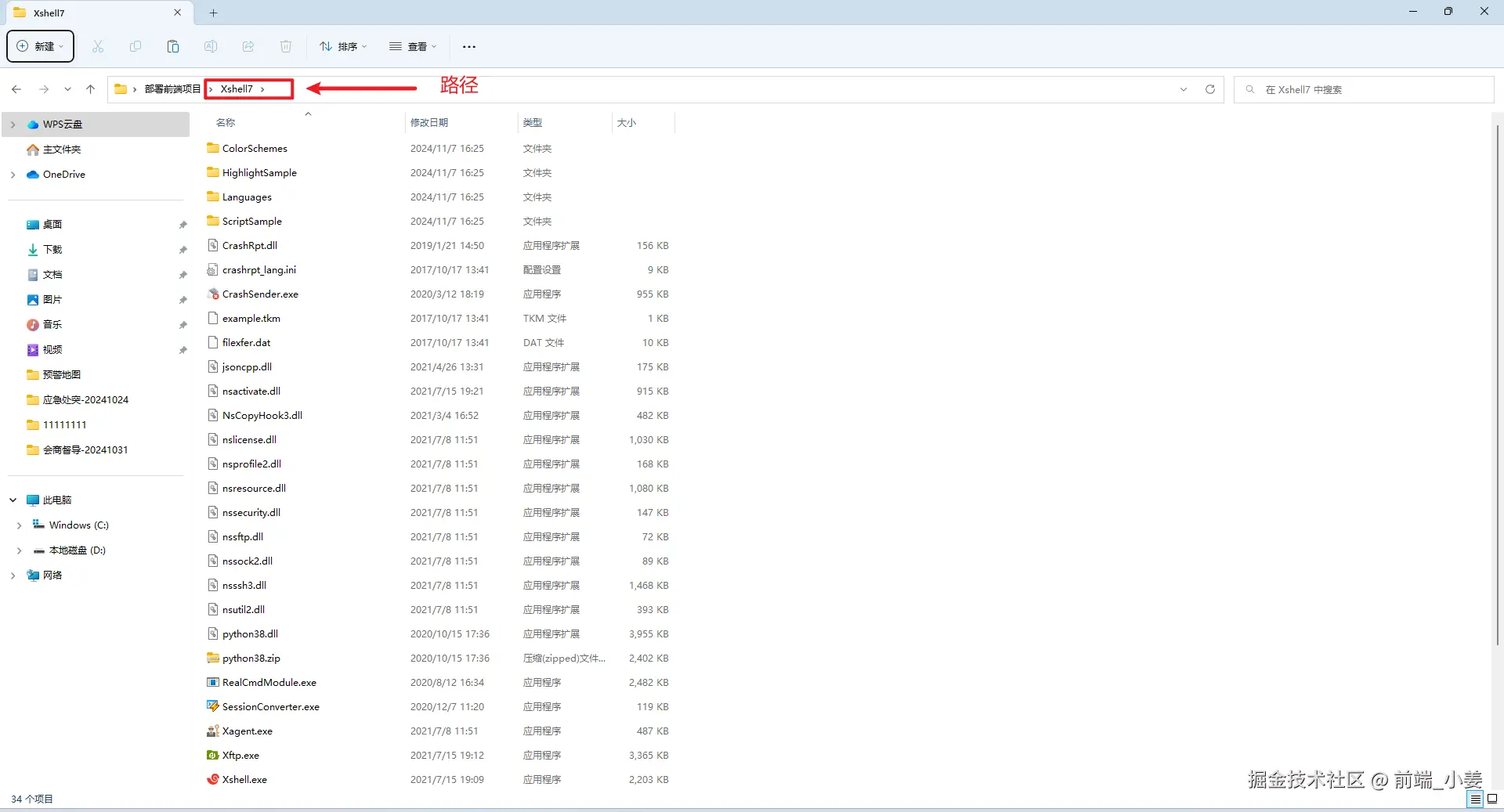Expand the address bar history dropdown

tap(1184, 89)
